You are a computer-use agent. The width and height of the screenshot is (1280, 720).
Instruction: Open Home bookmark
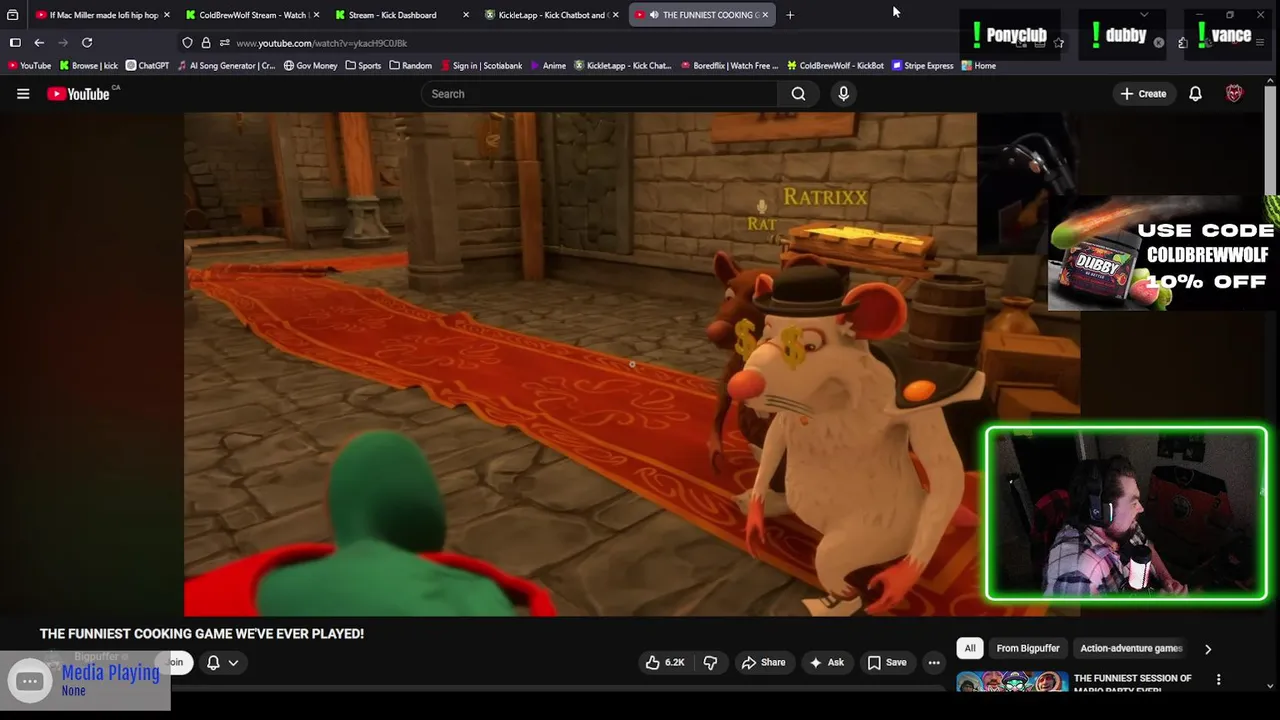[978, 66]
